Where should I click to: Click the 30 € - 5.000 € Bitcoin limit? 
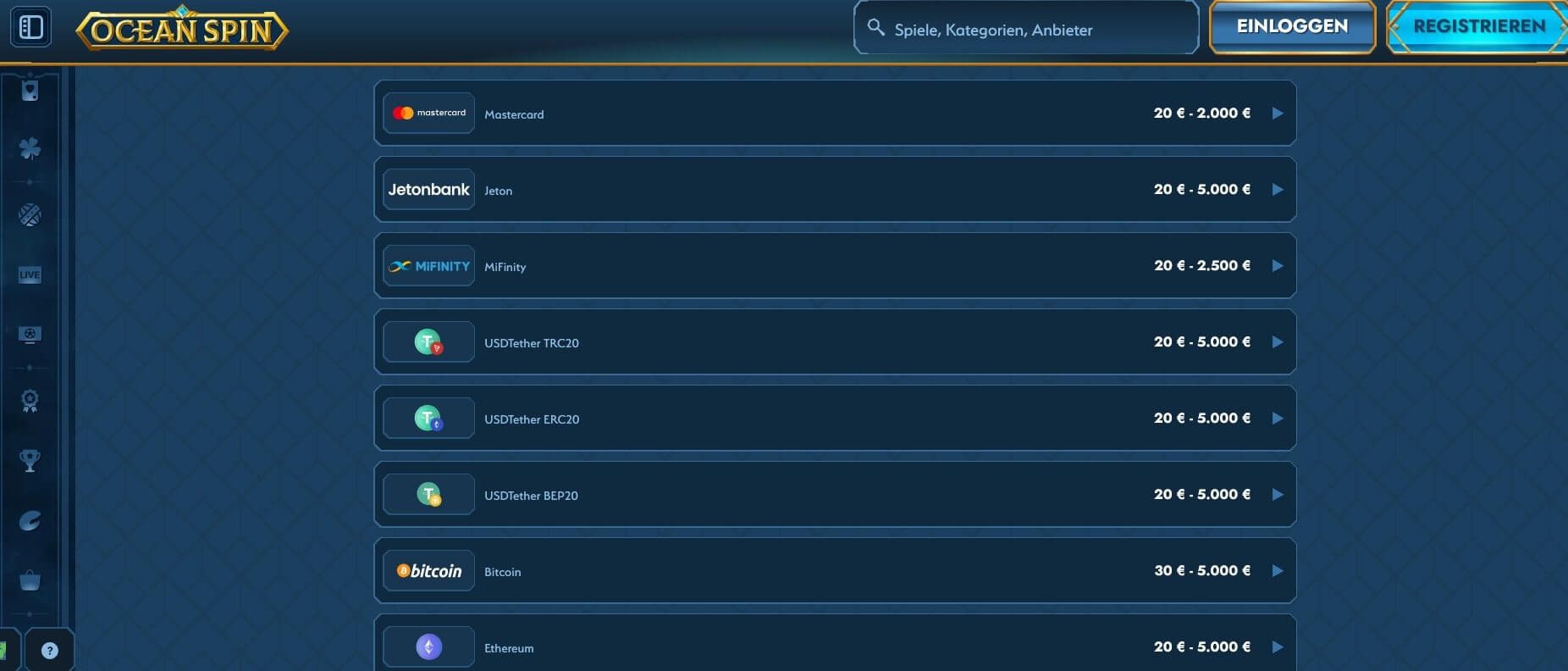(x=1201, y=570)
